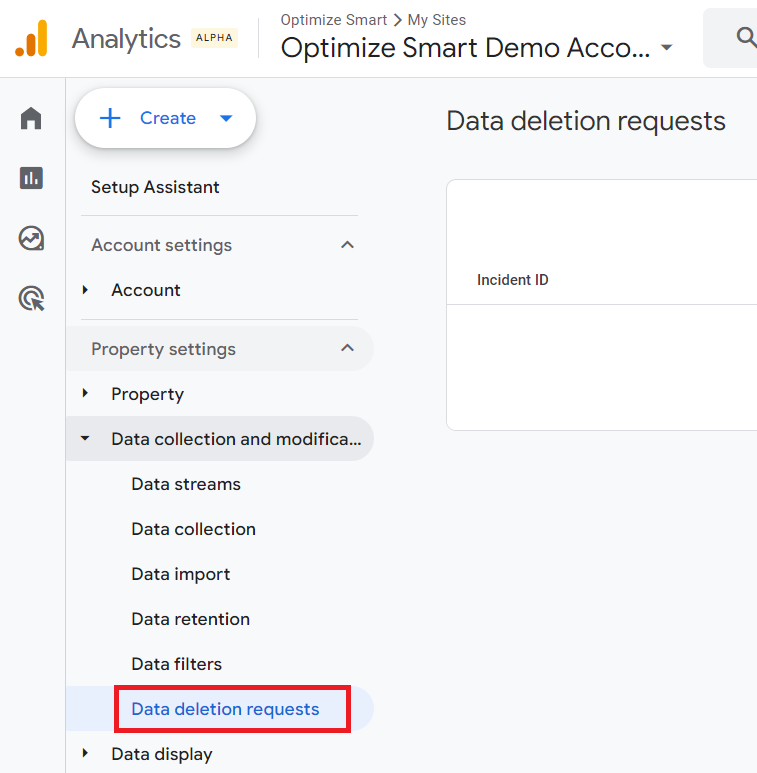Click the ALPHA badge
Viewport: 757px width, 773px height.
pyautogui.click(x=214, y=37)
